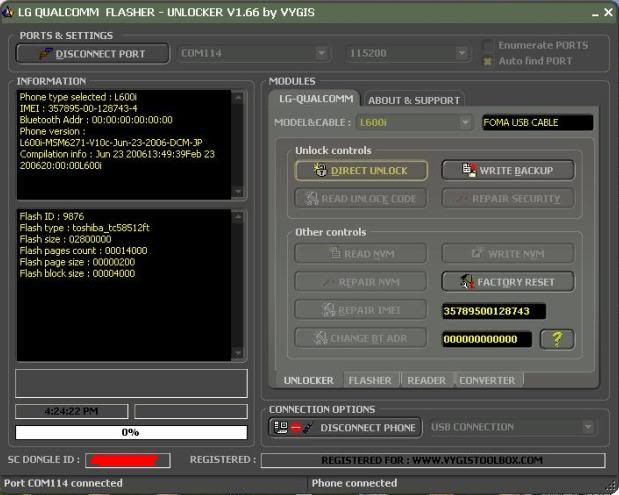This screenshot has width=619, height=495.
Task: Click the REGISTERED FOR WWW.VYGISTOOLBOX.COM field
Action: coord(433,460)
